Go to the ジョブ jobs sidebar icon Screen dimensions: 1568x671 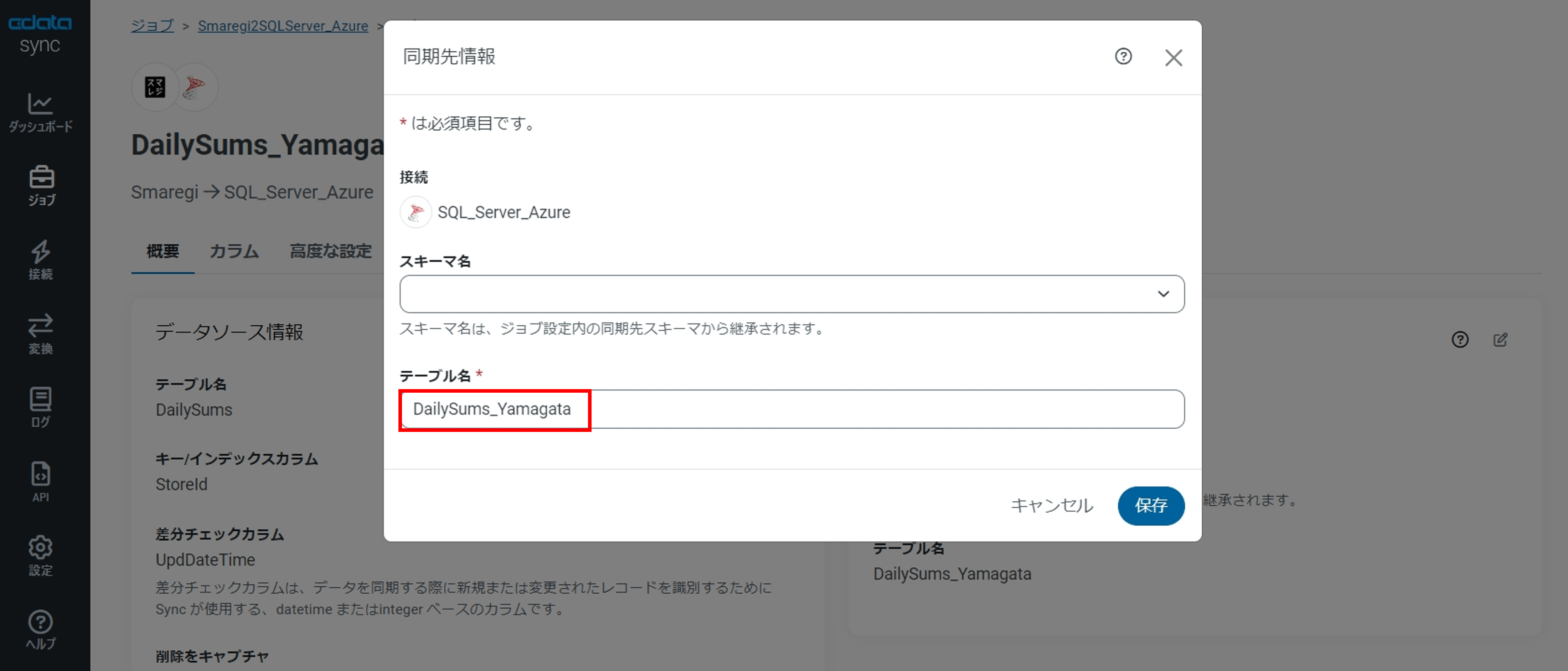point(41,185)
